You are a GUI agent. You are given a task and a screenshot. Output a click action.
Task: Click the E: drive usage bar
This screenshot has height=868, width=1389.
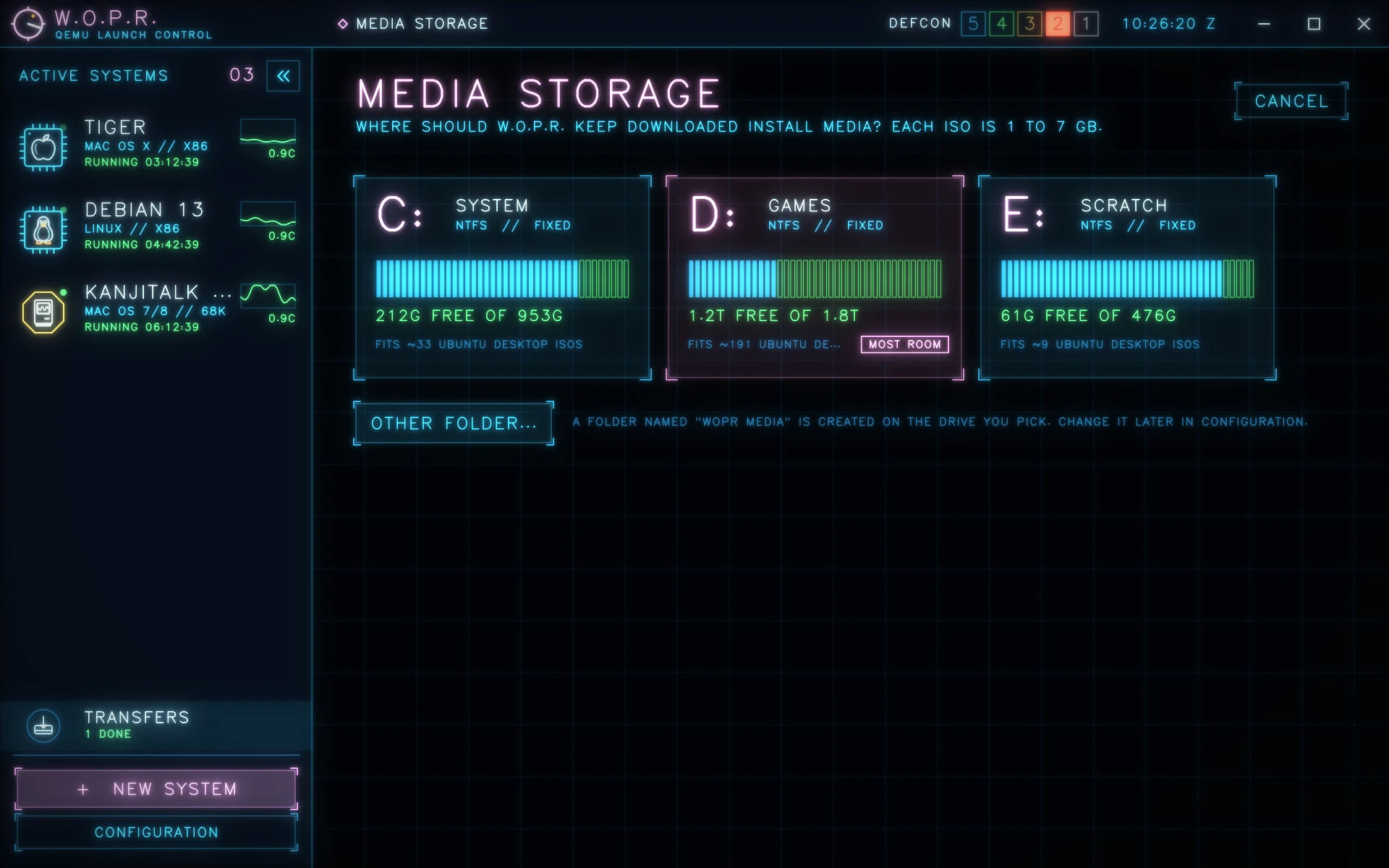pyautogui.click(x=1127, y=279)
